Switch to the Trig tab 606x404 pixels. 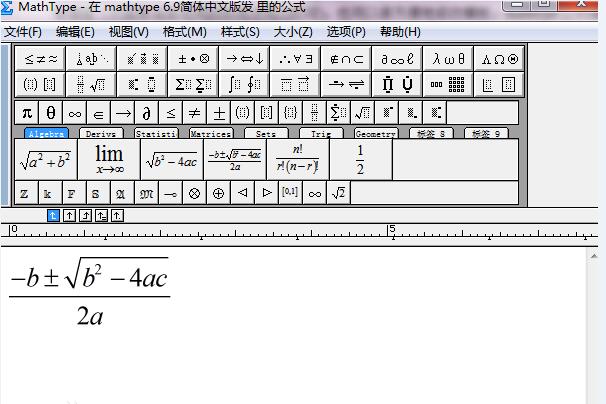[x=321, y=133]
